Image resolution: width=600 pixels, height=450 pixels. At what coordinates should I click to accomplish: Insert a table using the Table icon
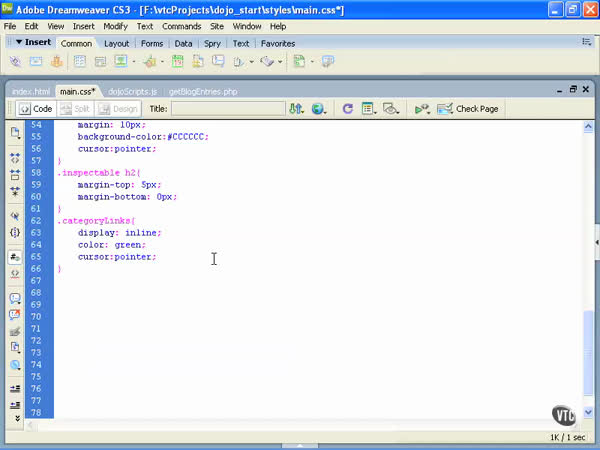point(80,61)
